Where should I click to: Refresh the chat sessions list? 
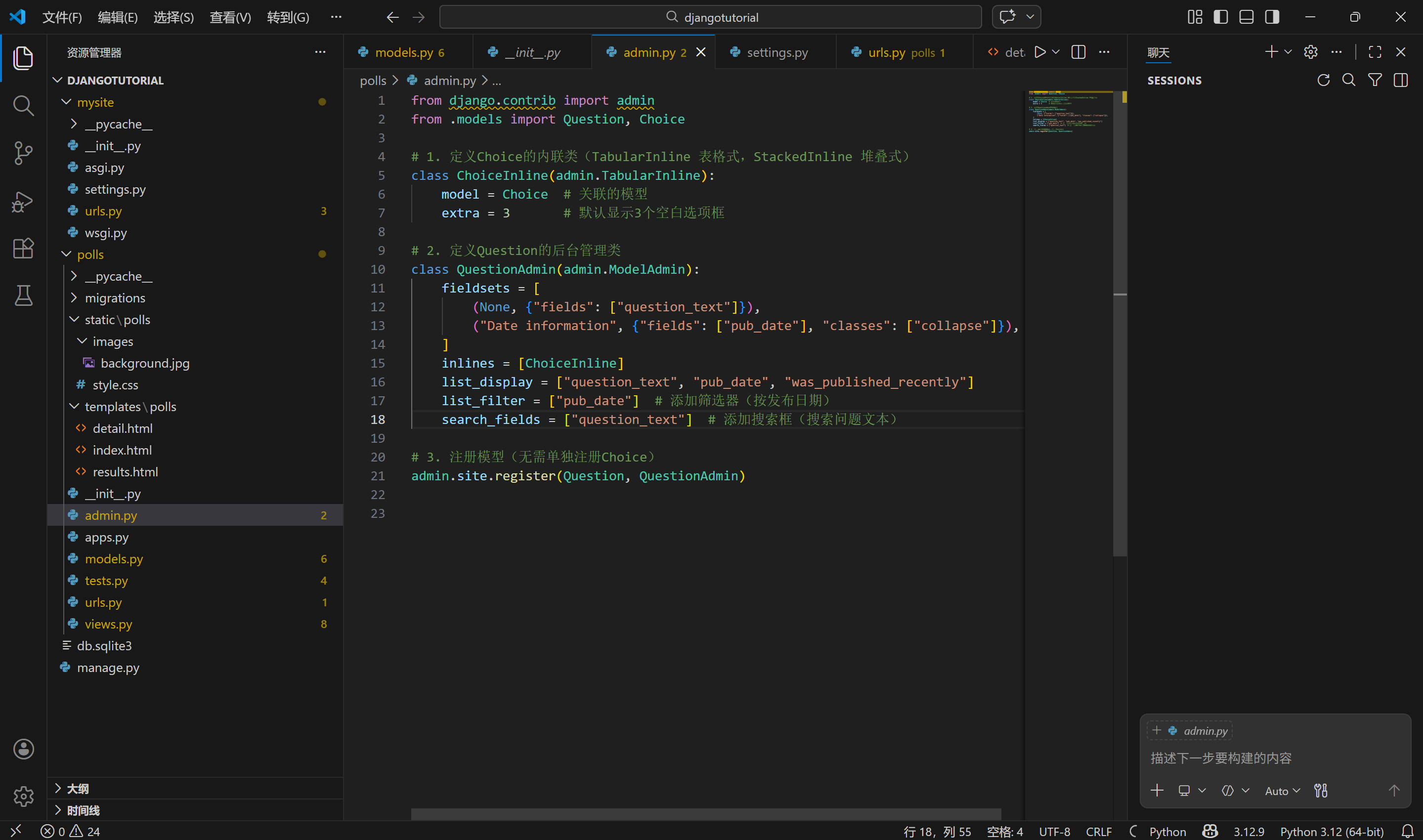(1323, 81)
